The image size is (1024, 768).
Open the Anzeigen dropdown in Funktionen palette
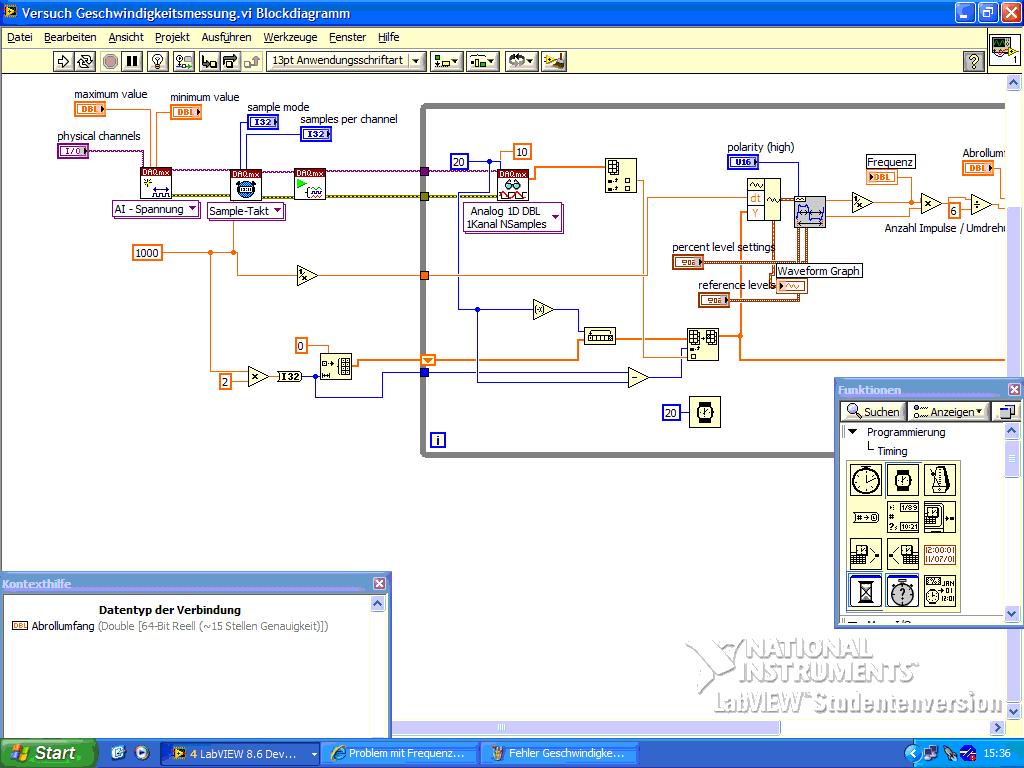point(948,411)
